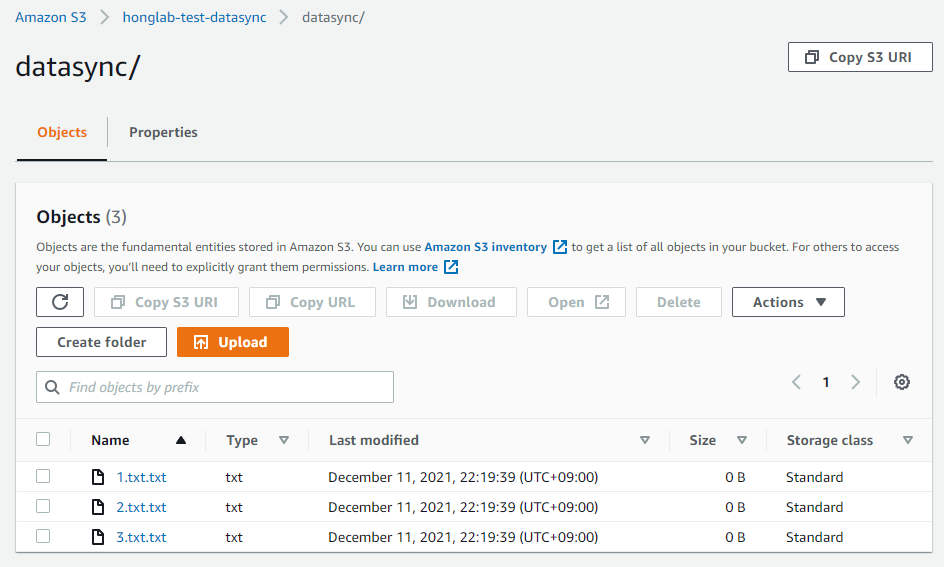
Task: Check the box for 3.txt.txt
Action: (43, 536)
